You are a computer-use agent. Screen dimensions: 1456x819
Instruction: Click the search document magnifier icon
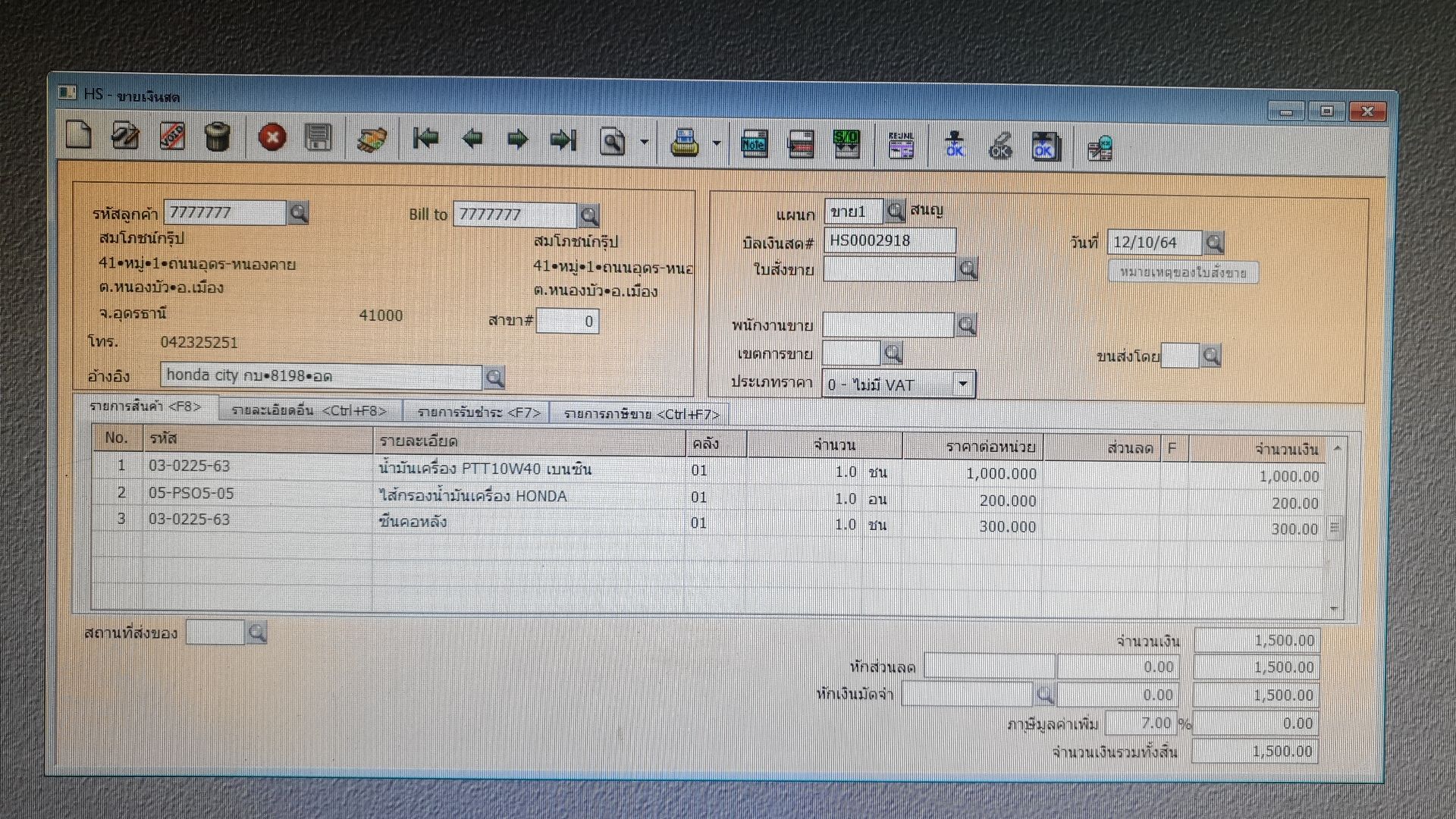point(613,142)
